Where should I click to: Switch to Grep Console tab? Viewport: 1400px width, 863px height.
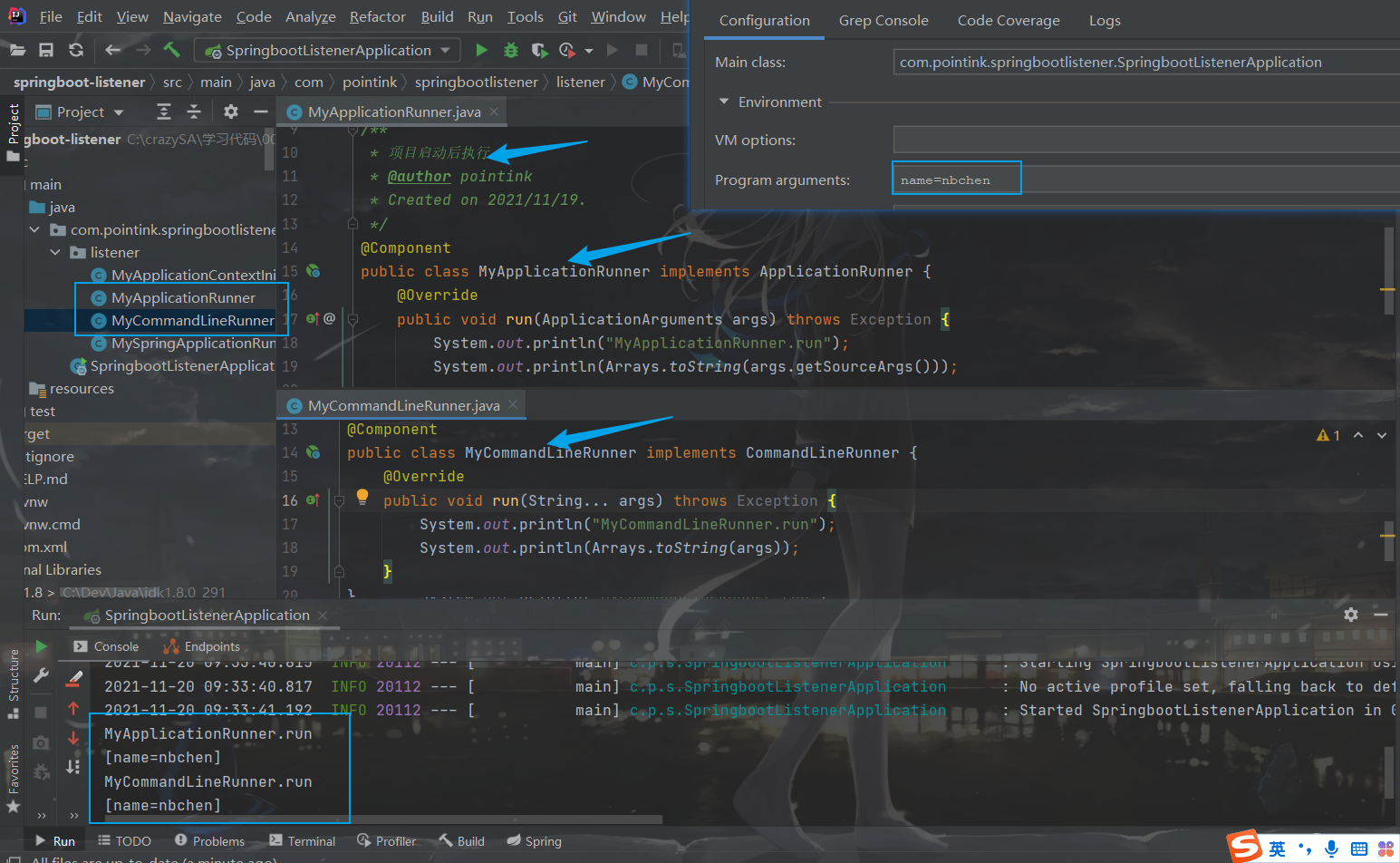[883, 20]
